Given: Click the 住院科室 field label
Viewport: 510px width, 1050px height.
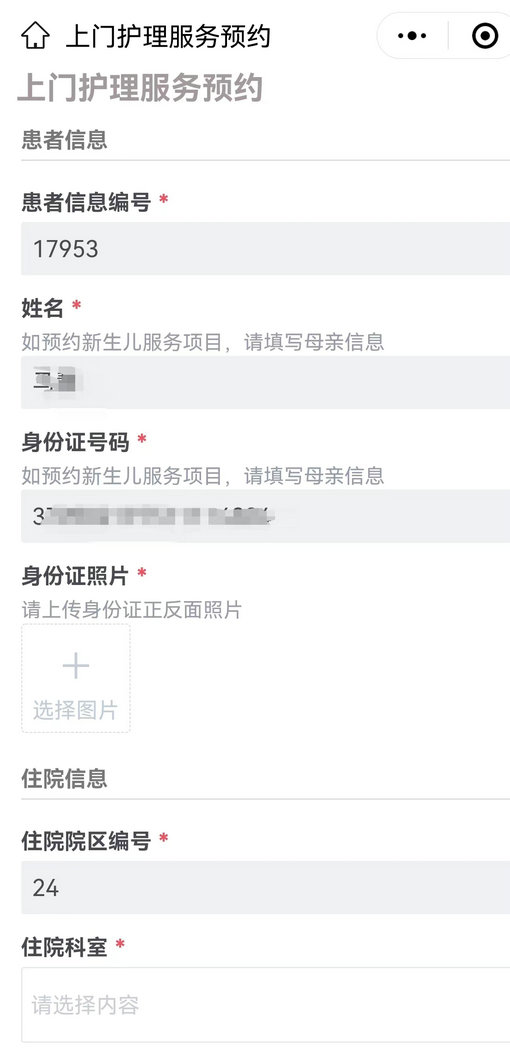Looking at the screenshot, I should coord(64,947).
